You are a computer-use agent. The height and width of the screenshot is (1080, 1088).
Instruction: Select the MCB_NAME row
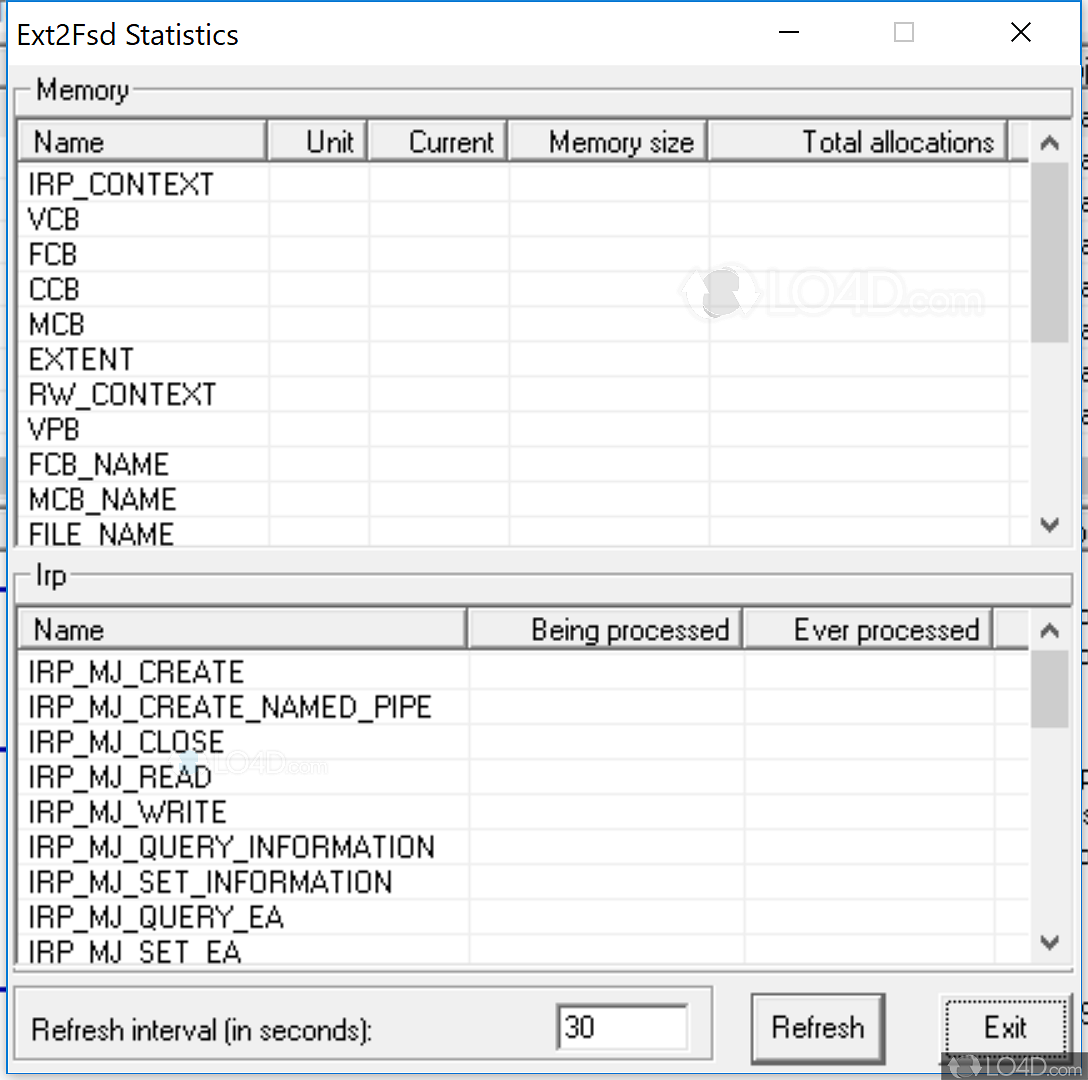click(524, 500)
